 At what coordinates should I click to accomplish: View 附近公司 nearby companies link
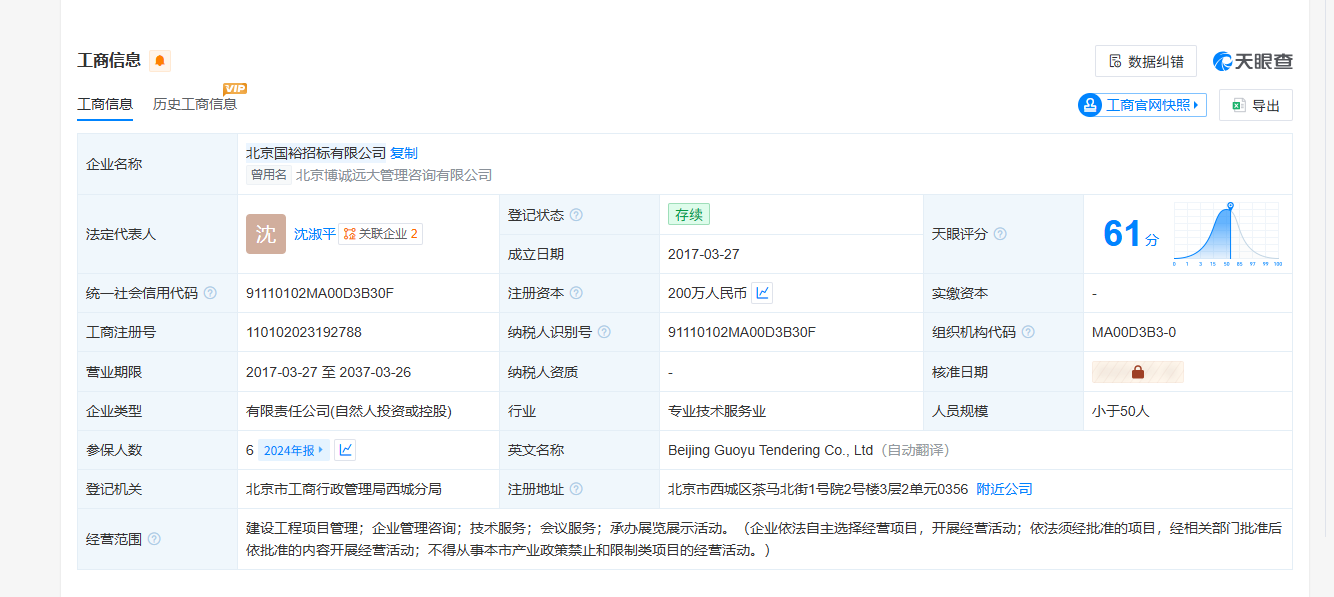[1004, 489]
